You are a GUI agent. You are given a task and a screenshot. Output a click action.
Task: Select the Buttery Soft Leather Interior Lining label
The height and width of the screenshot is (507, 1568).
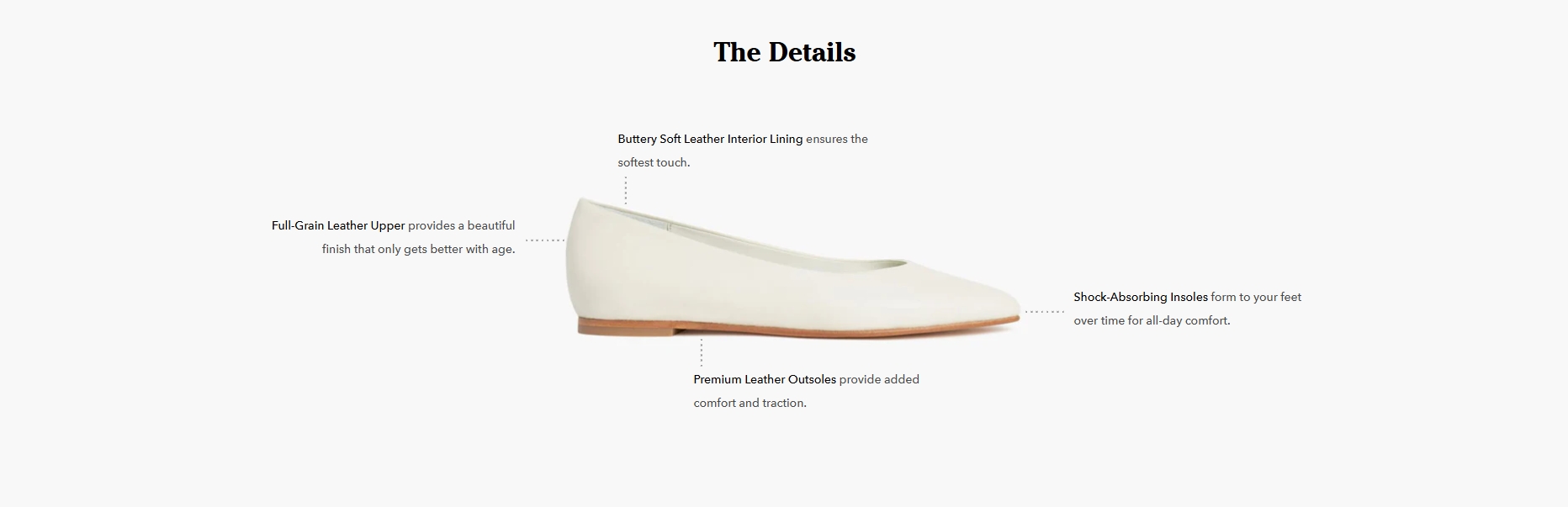tap(710, 139)
